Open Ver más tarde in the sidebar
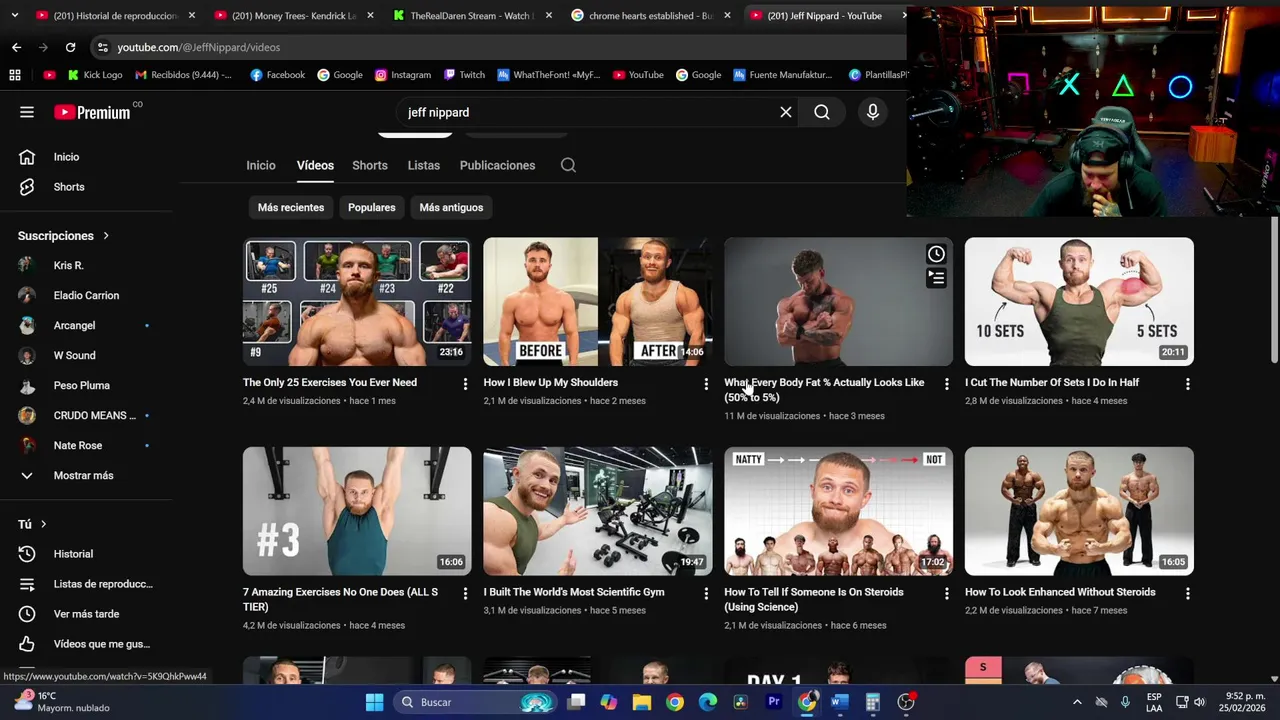 tap(86, 614)
